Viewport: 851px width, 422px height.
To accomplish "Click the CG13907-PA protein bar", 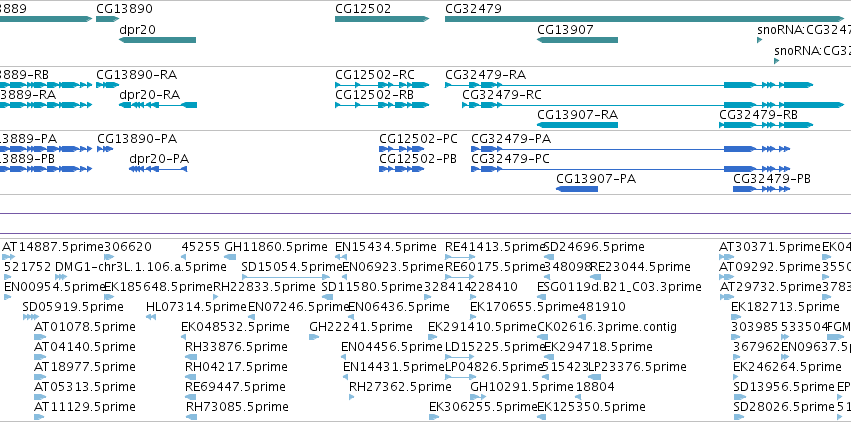I will [x=577, y=189].
